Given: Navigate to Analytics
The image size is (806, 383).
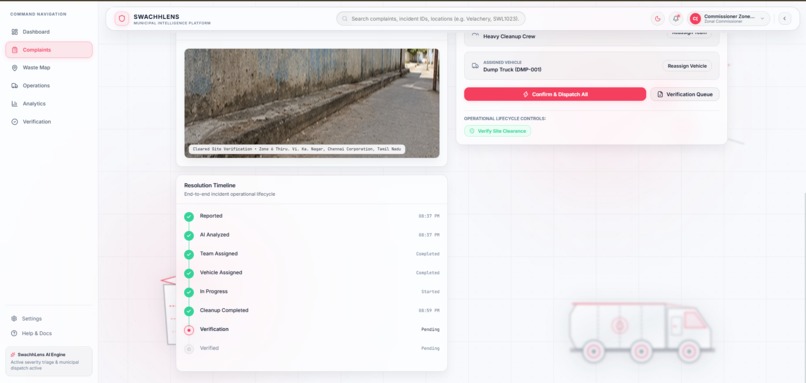Looking at the screenshot, I should (49, 104).
